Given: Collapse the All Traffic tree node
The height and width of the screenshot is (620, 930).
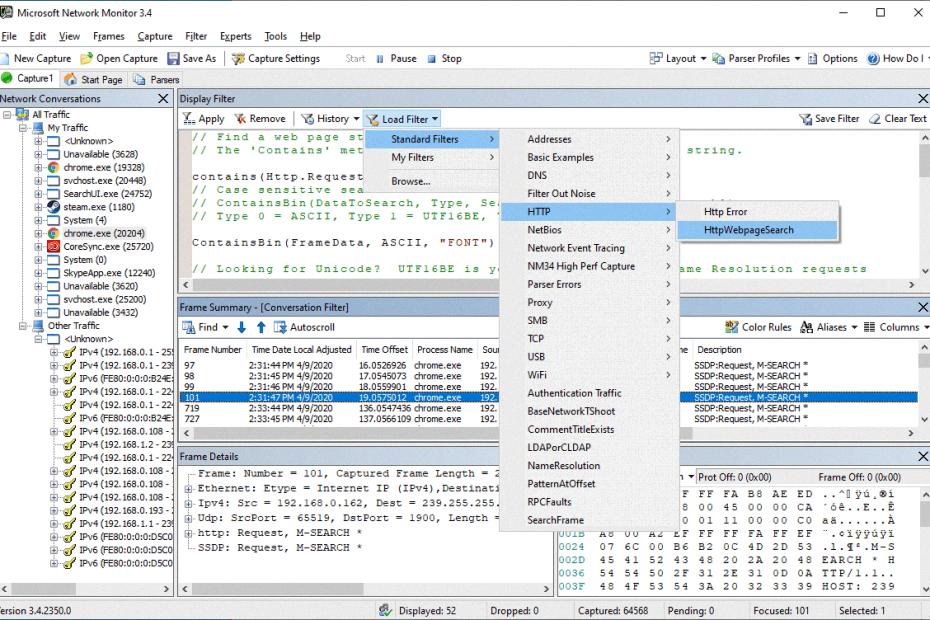Looking at the screenshot, I should point(7,115).
